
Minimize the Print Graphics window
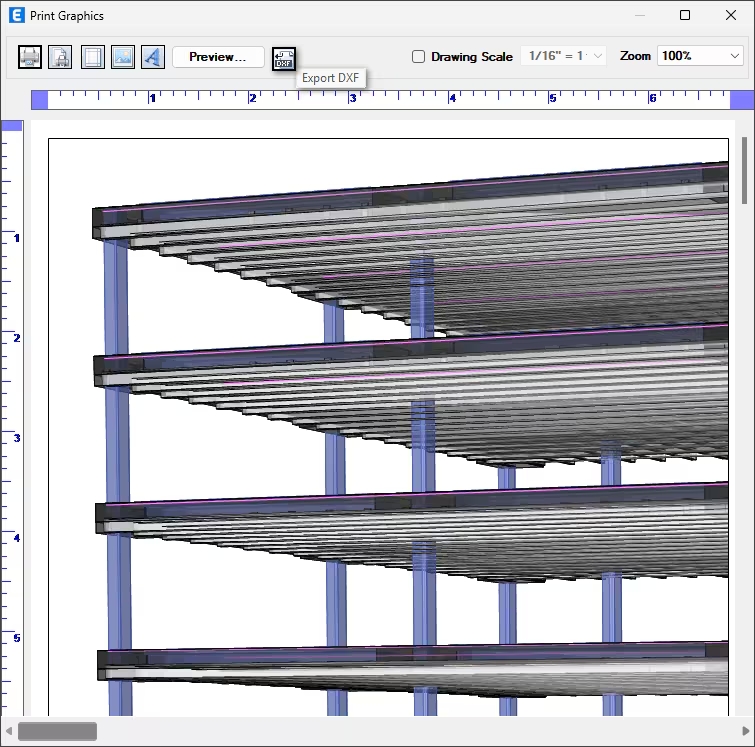click(639, 16)
